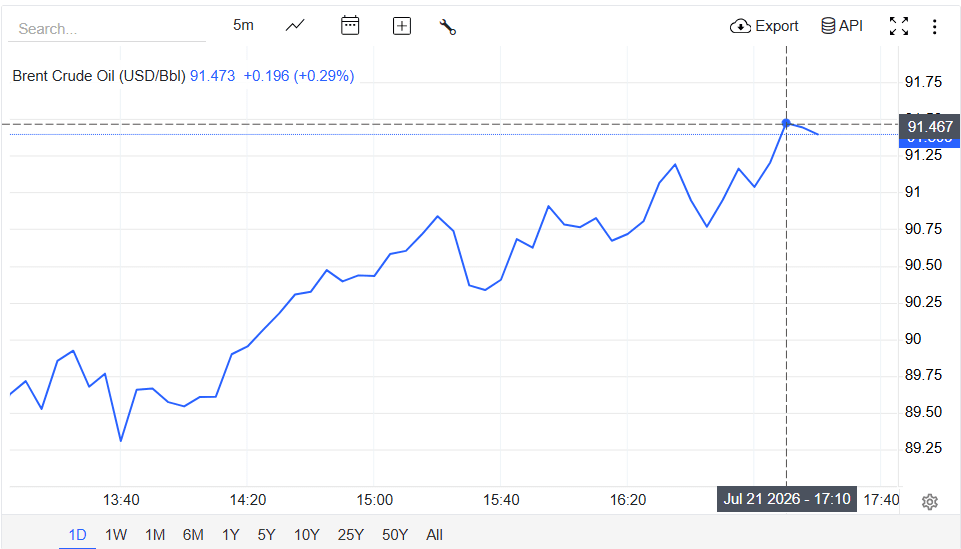
Task: Click the Export cloud download icon
Action: point(740,26)
